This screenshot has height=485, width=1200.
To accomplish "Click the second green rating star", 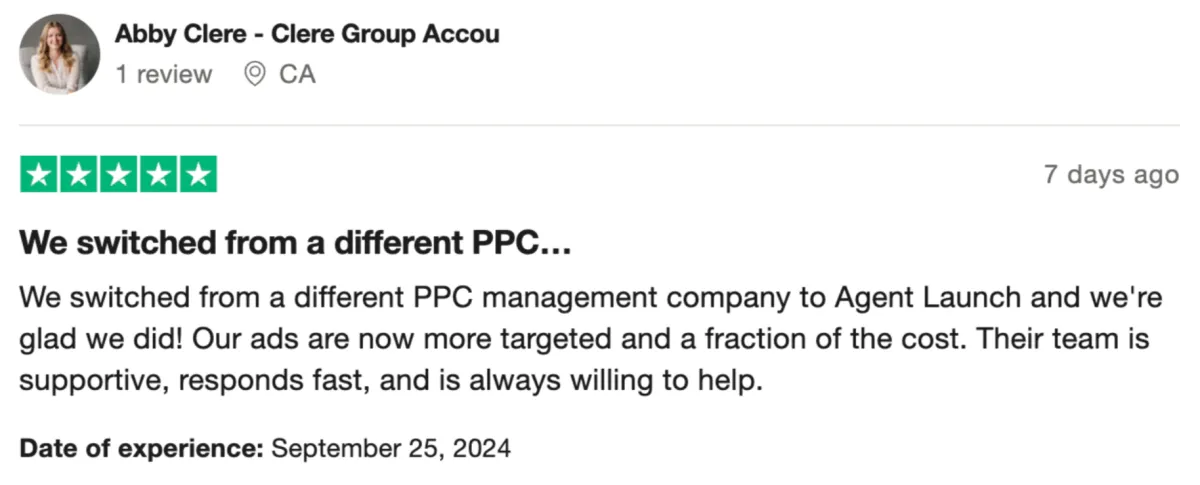I will 79,174.
